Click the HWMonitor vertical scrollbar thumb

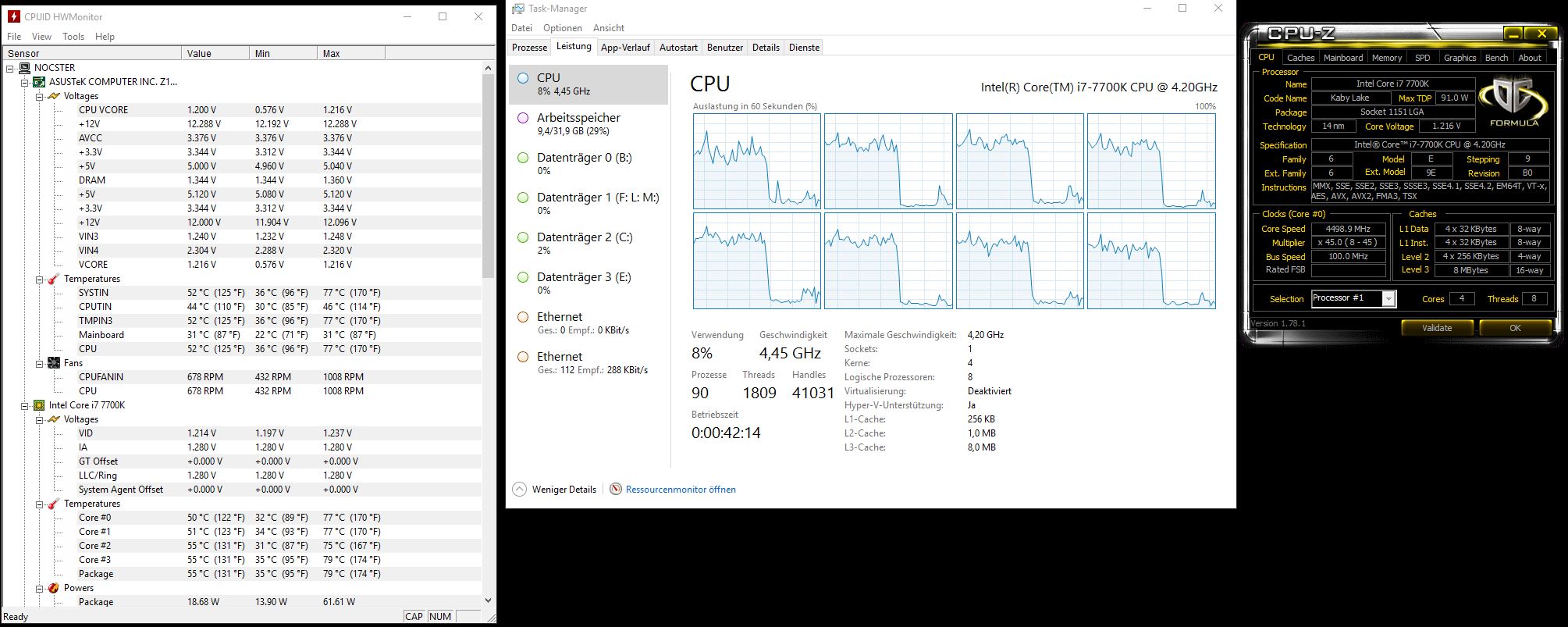[489, 176]
